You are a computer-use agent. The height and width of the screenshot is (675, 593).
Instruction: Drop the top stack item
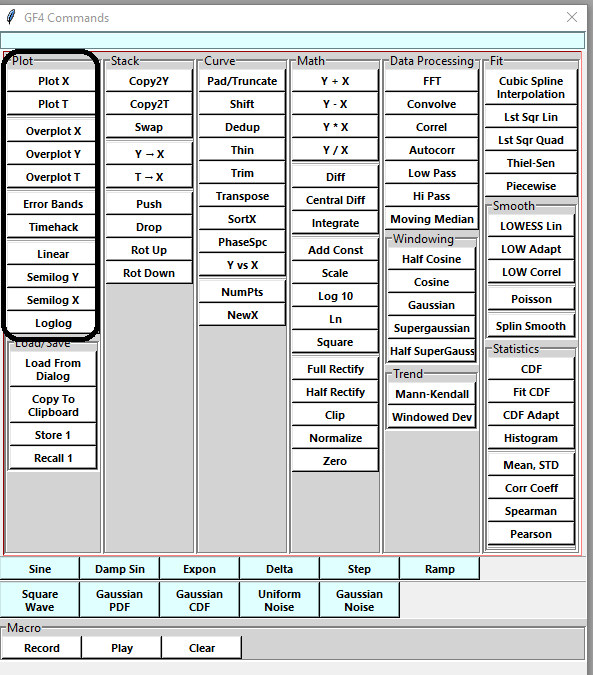coord(149,227)
